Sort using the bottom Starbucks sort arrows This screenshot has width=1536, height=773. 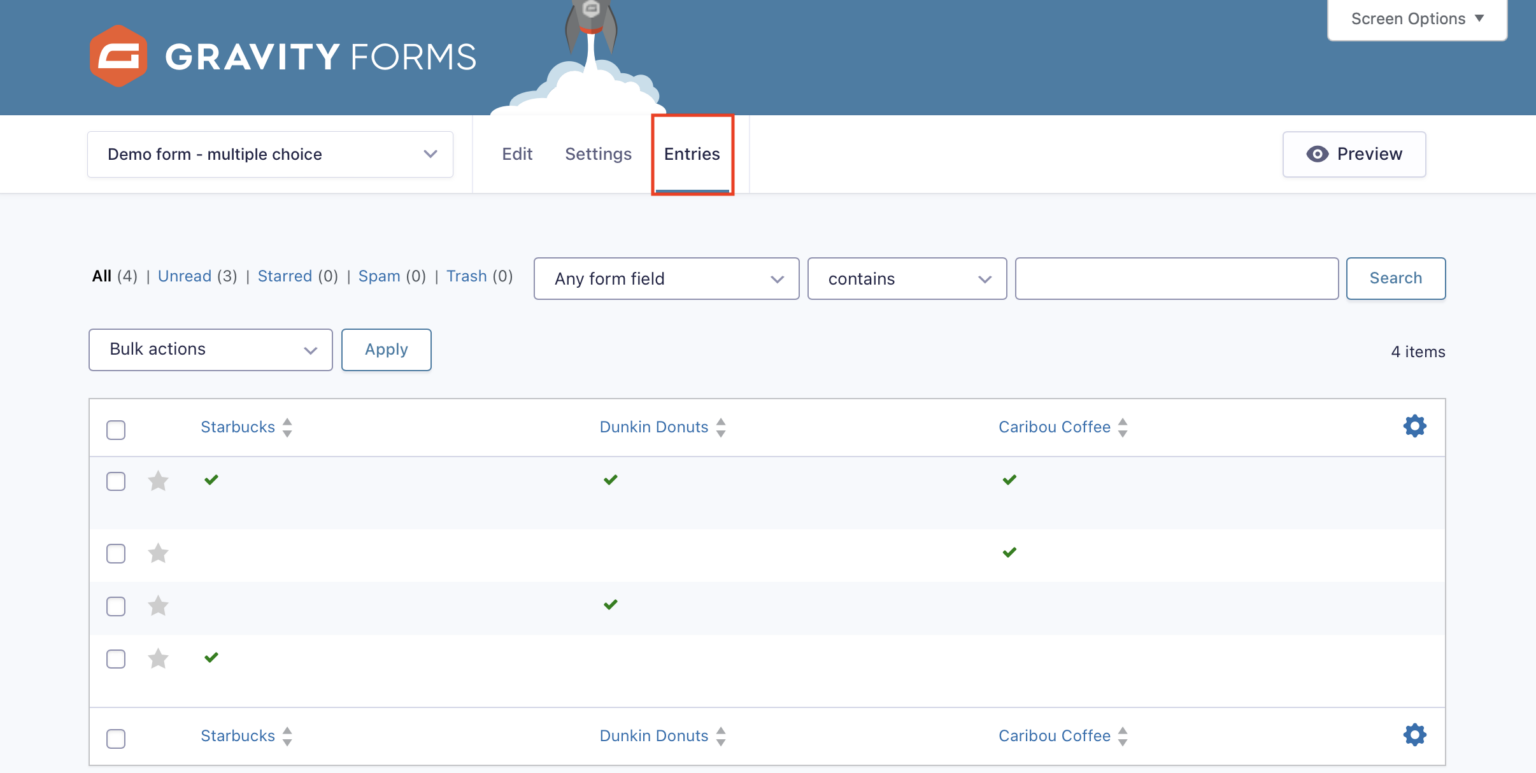click(x=286, y=736)
